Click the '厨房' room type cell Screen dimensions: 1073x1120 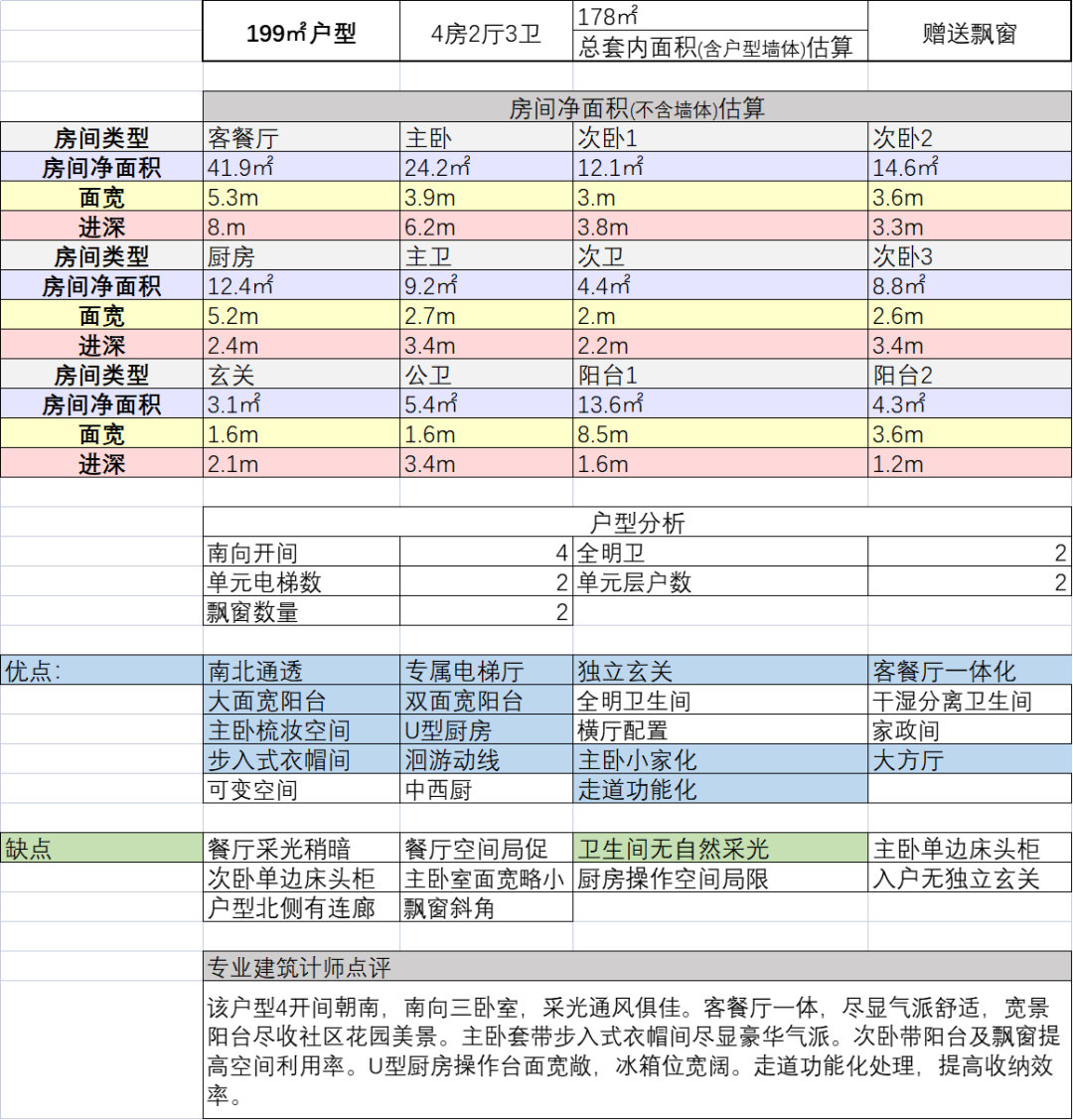click(x=301, y=255)
